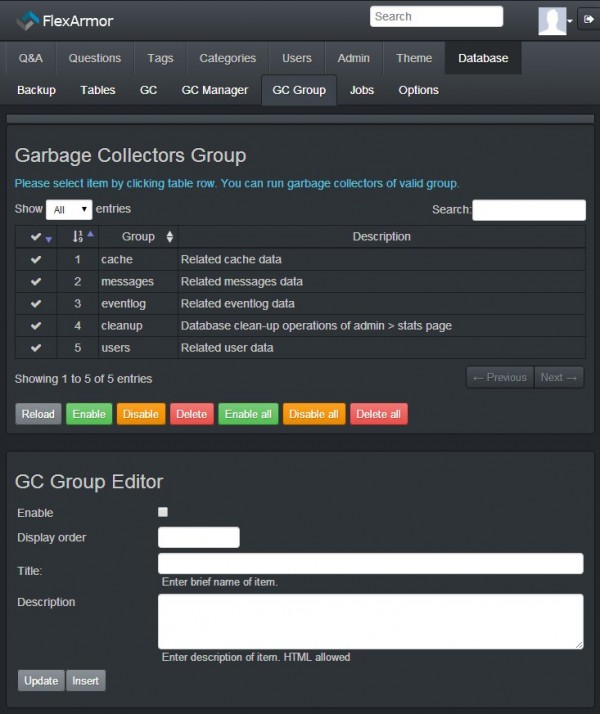Click the Title input field

click(x=370, y=564)
